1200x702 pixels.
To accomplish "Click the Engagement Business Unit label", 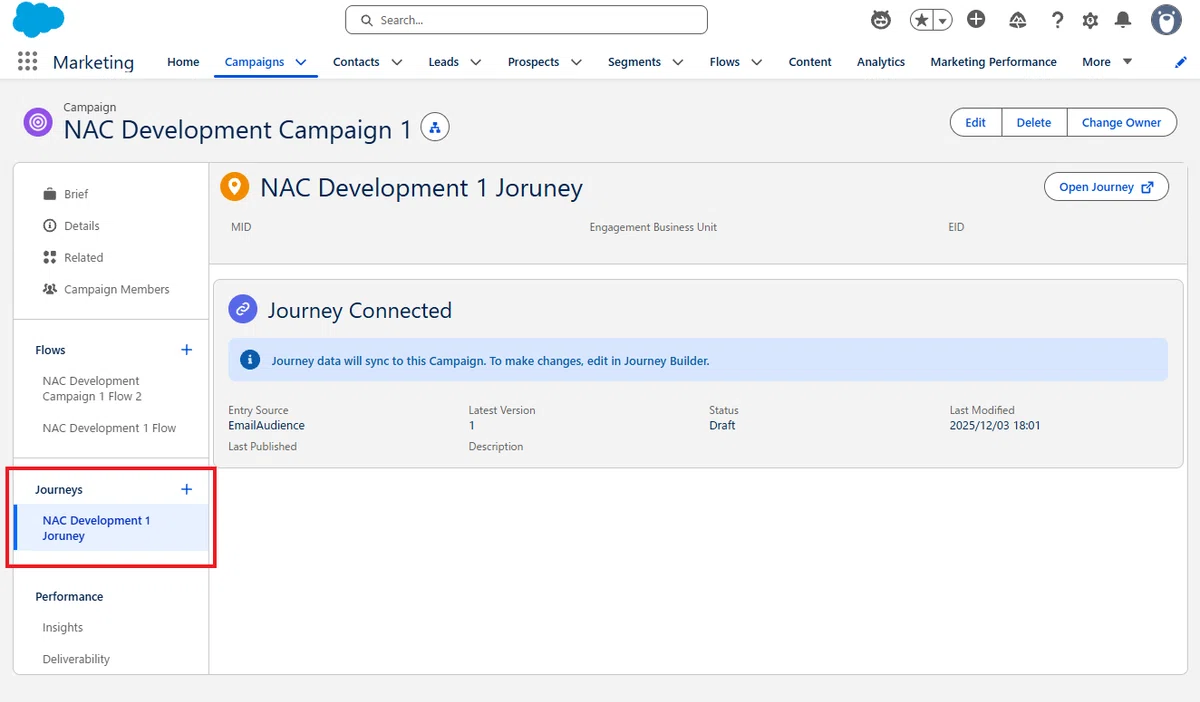I will 653,227.
